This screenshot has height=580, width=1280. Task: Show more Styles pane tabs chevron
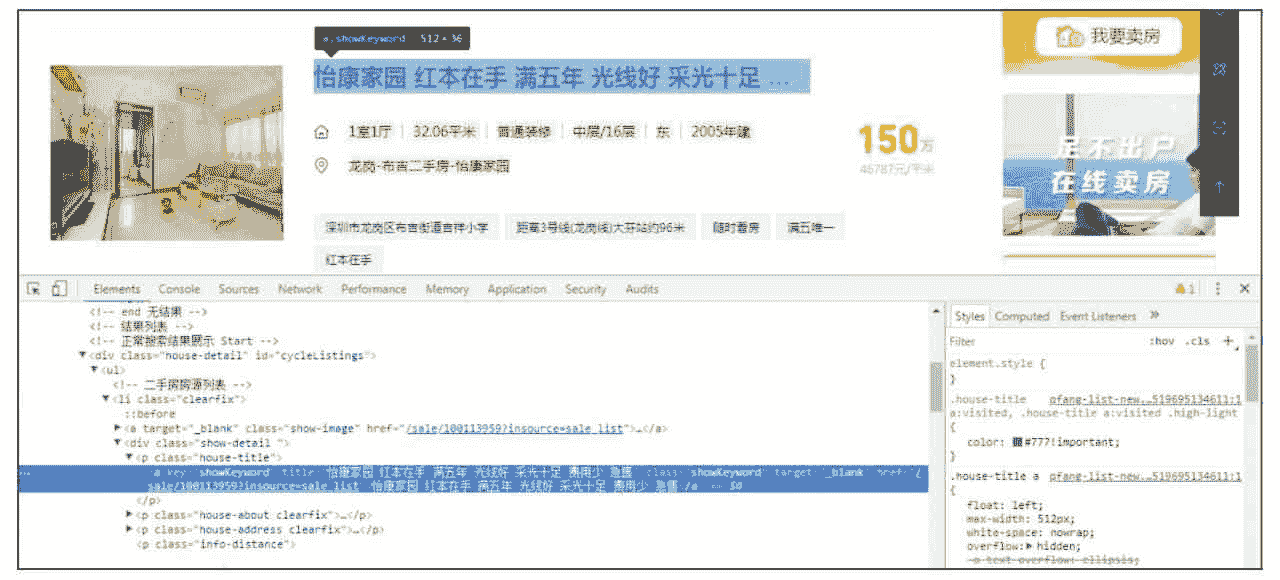point(1155,316)
